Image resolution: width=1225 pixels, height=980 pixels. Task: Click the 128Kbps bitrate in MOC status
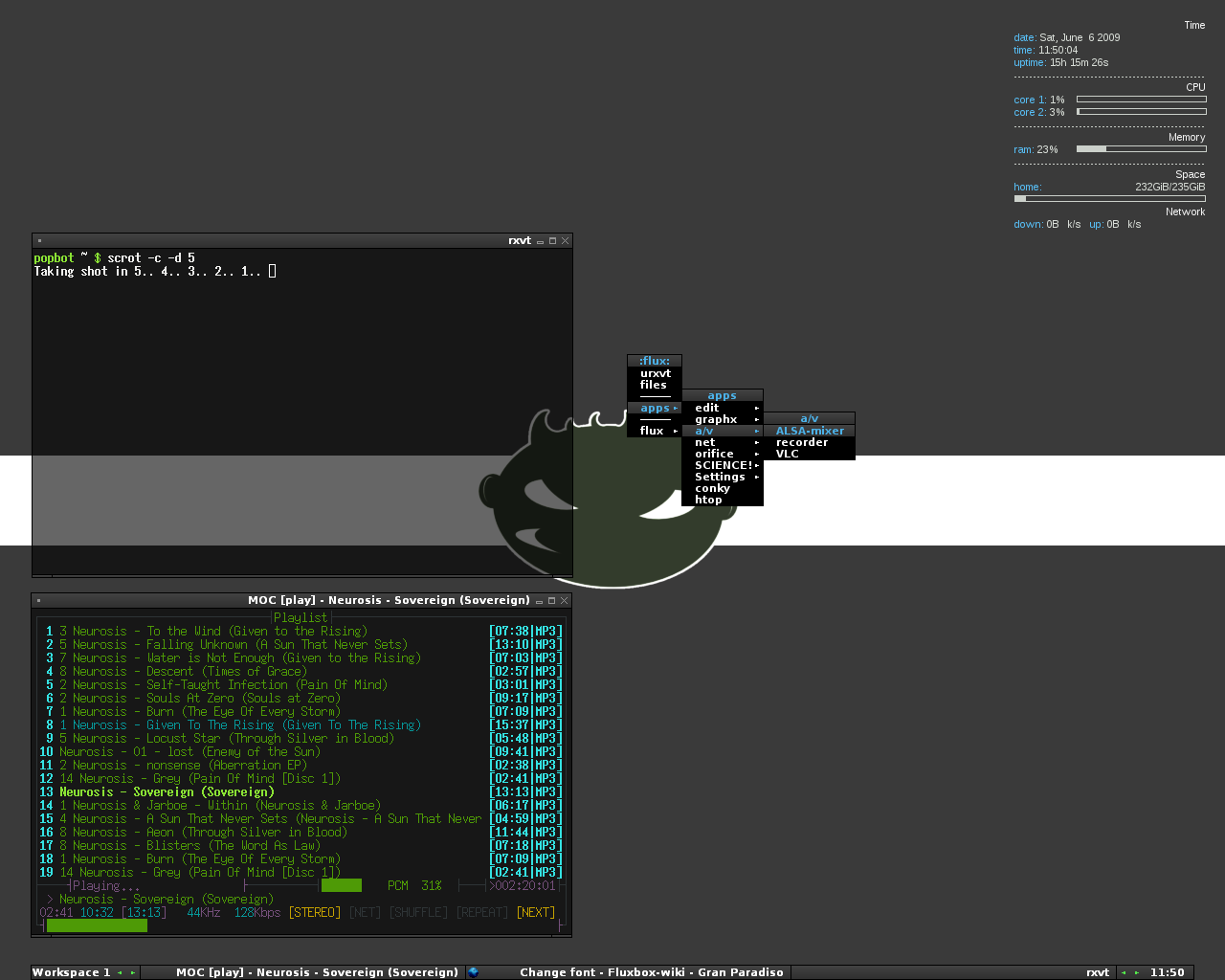257,912
